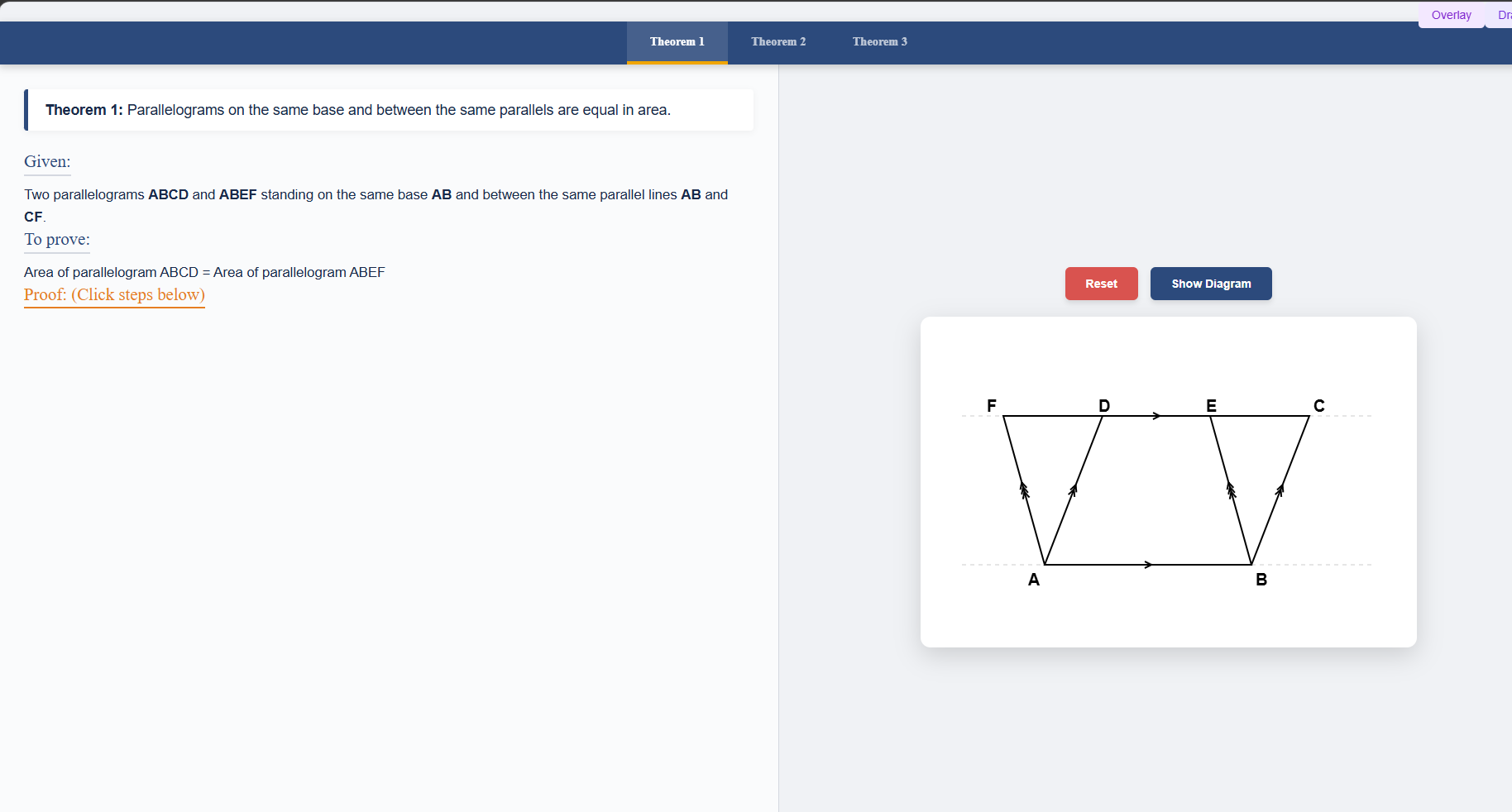Click vertex B label in the diagram
1512x812 pixels.
1261,580
